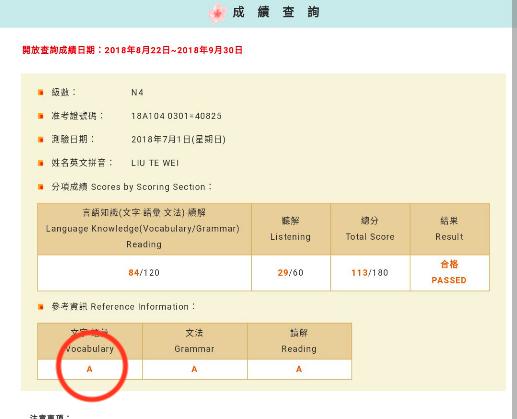The height and width of the screenshot is (419, 517).
Task: Click the Scores by Scoring Section label
Action: click(x=132, y=187)
